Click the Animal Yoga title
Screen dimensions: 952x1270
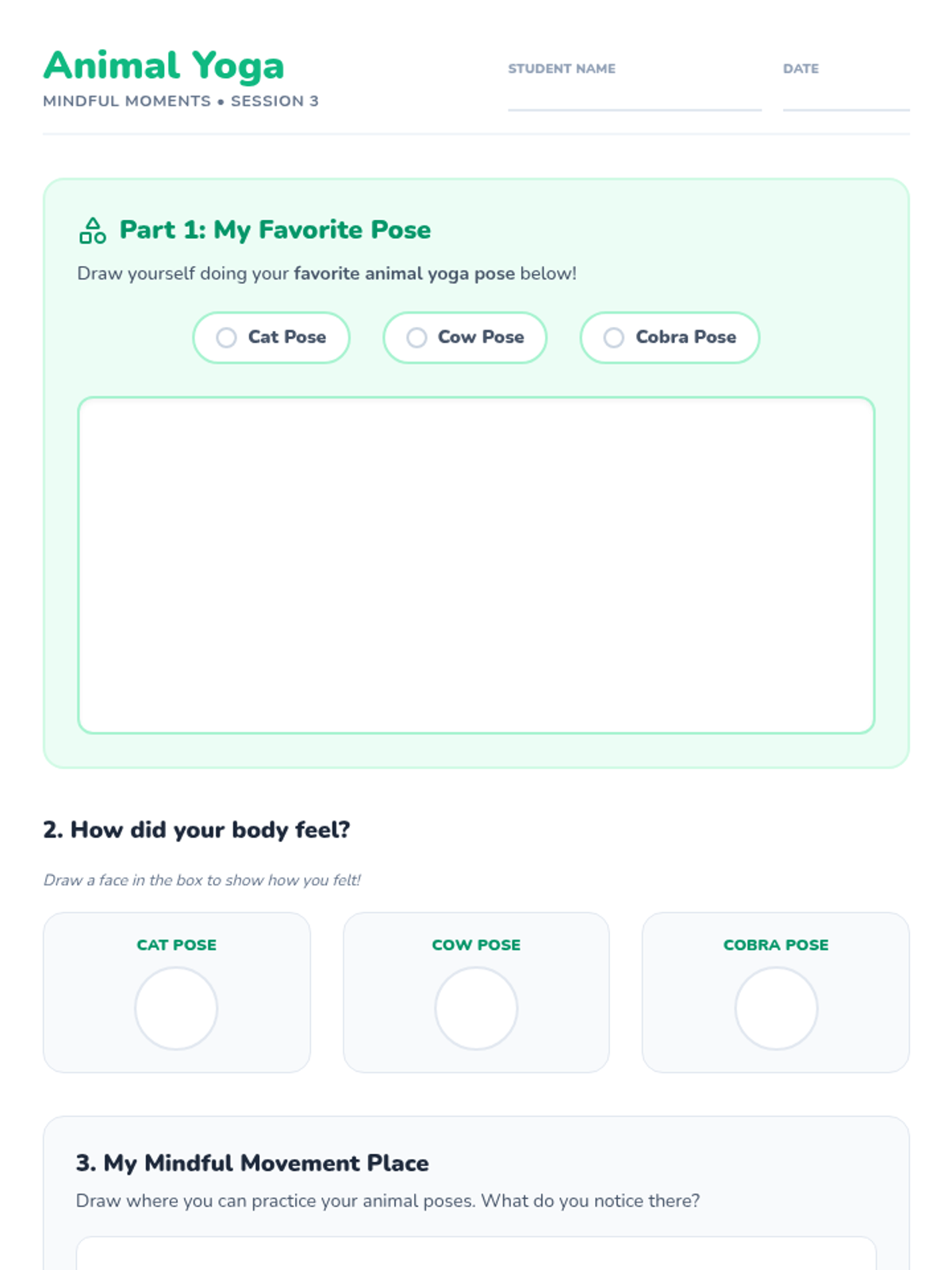pyautogui.click(x=163, y=65)
